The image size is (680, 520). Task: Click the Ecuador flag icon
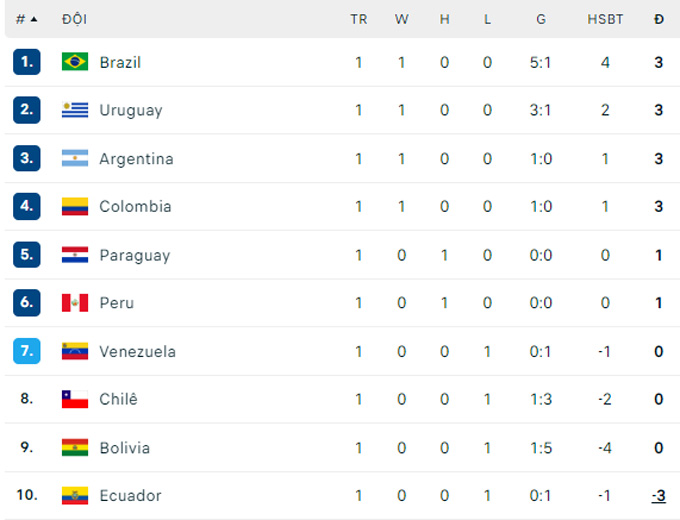tap(75, 495)
